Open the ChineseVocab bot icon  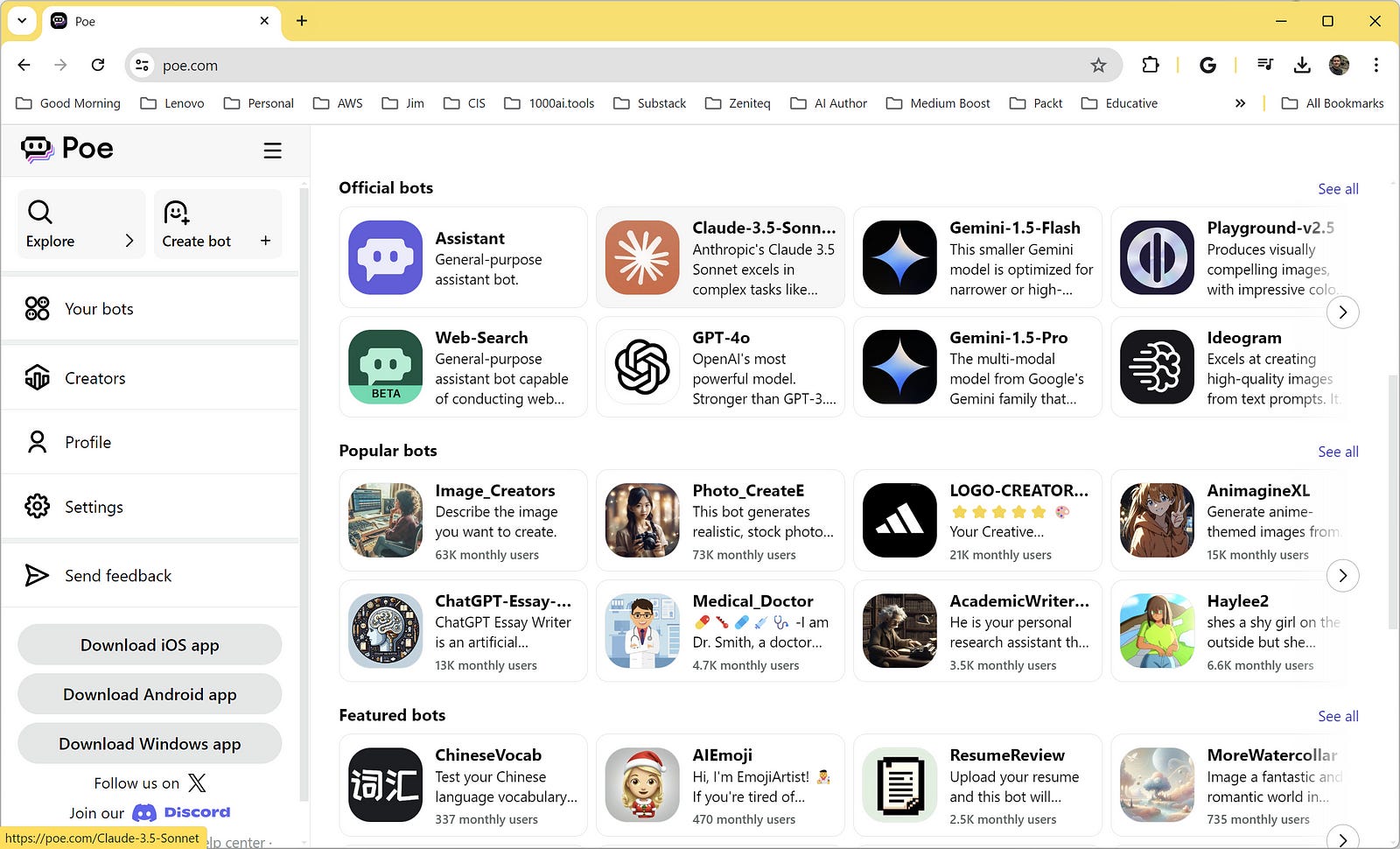point(385,784)
